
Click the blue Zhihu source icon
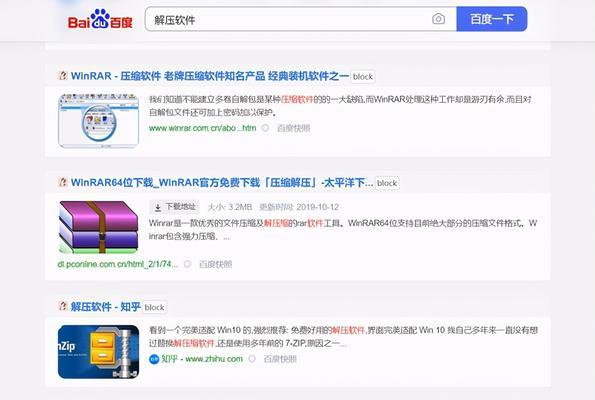coord(154,359)
